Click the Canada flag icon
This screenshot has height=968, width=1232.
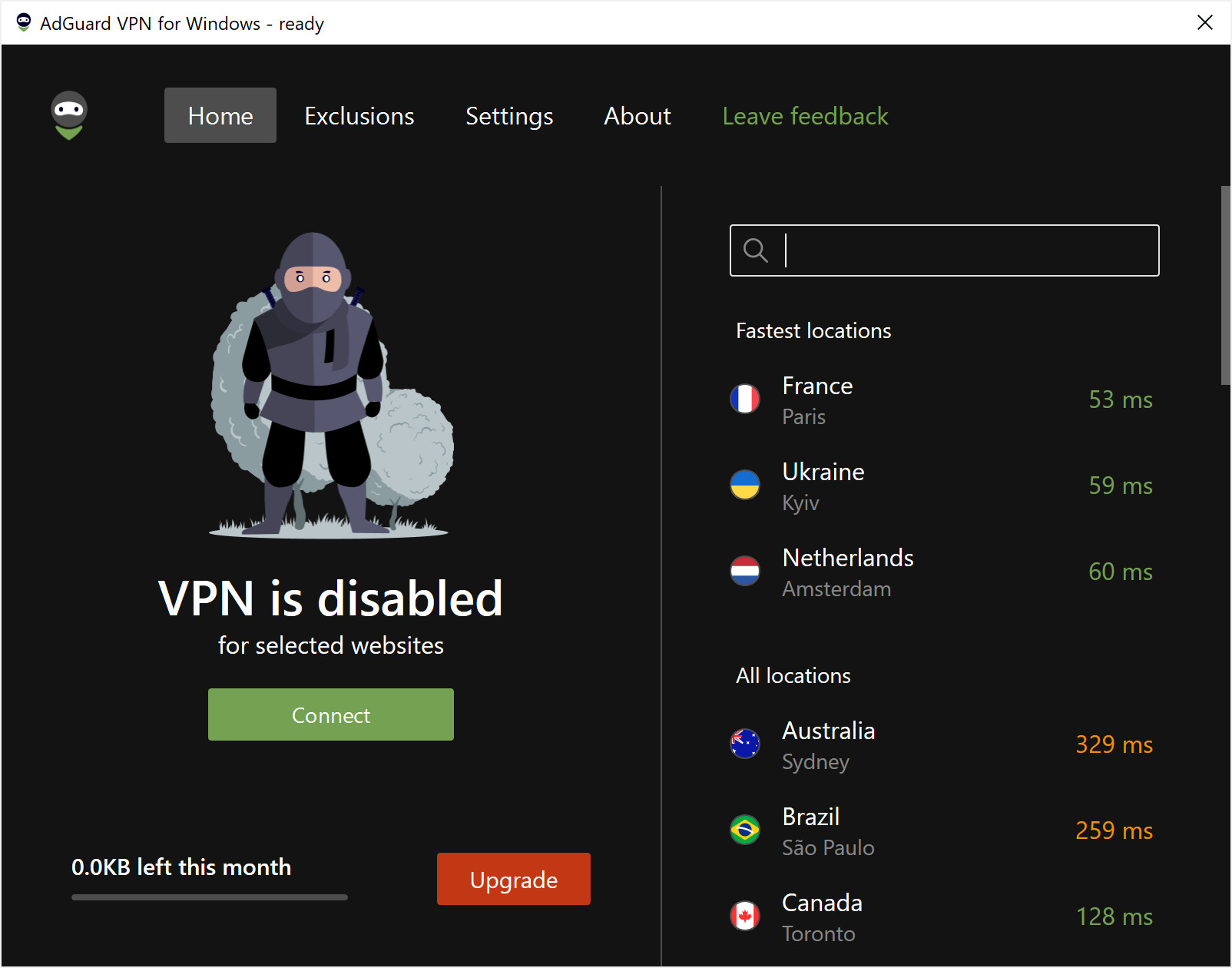tap(744, 917)
